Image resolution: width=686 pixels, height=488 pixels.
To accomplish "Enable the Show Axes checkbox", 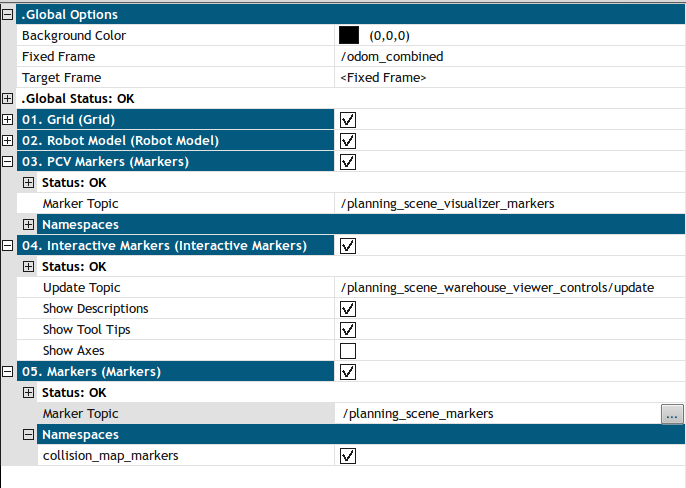I will coord(348,351).
